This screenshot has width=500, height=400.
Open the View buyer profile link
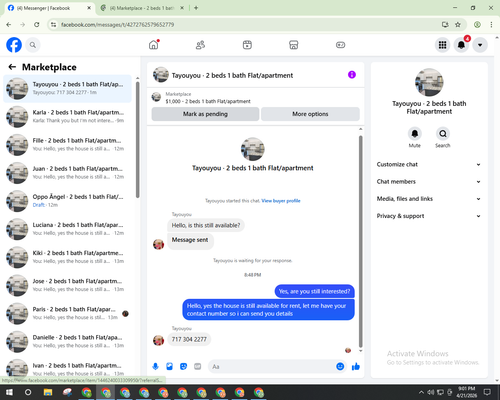pos(281,201)
